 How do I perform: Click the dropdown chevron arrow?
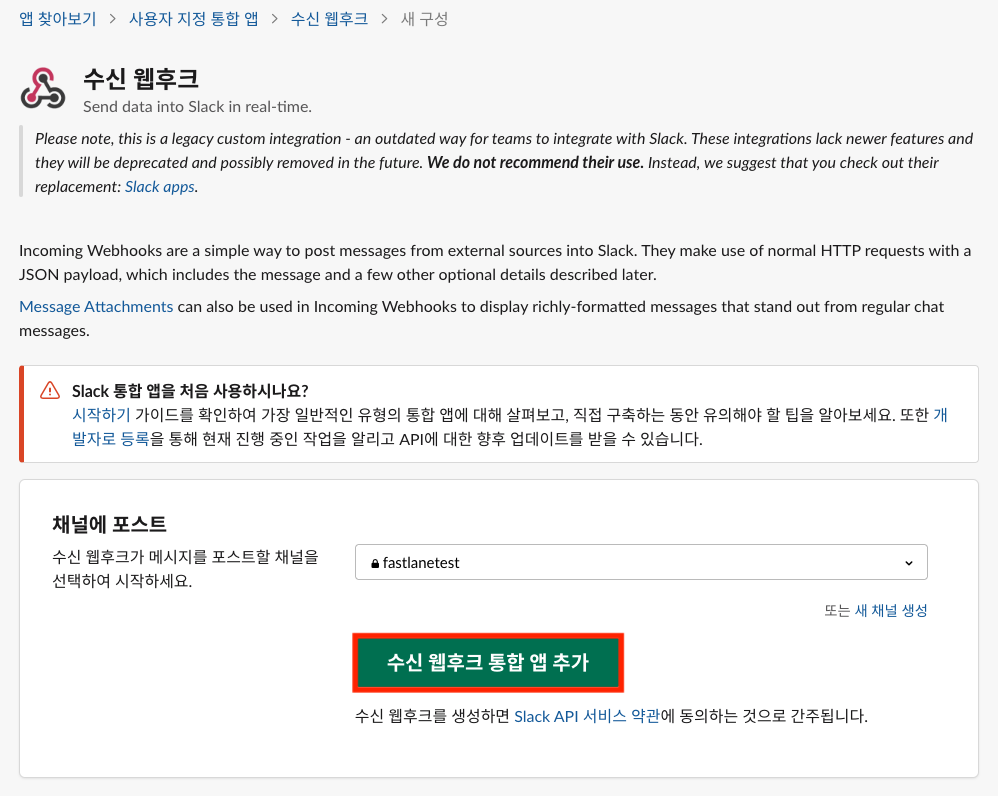(x=909, y=563)
